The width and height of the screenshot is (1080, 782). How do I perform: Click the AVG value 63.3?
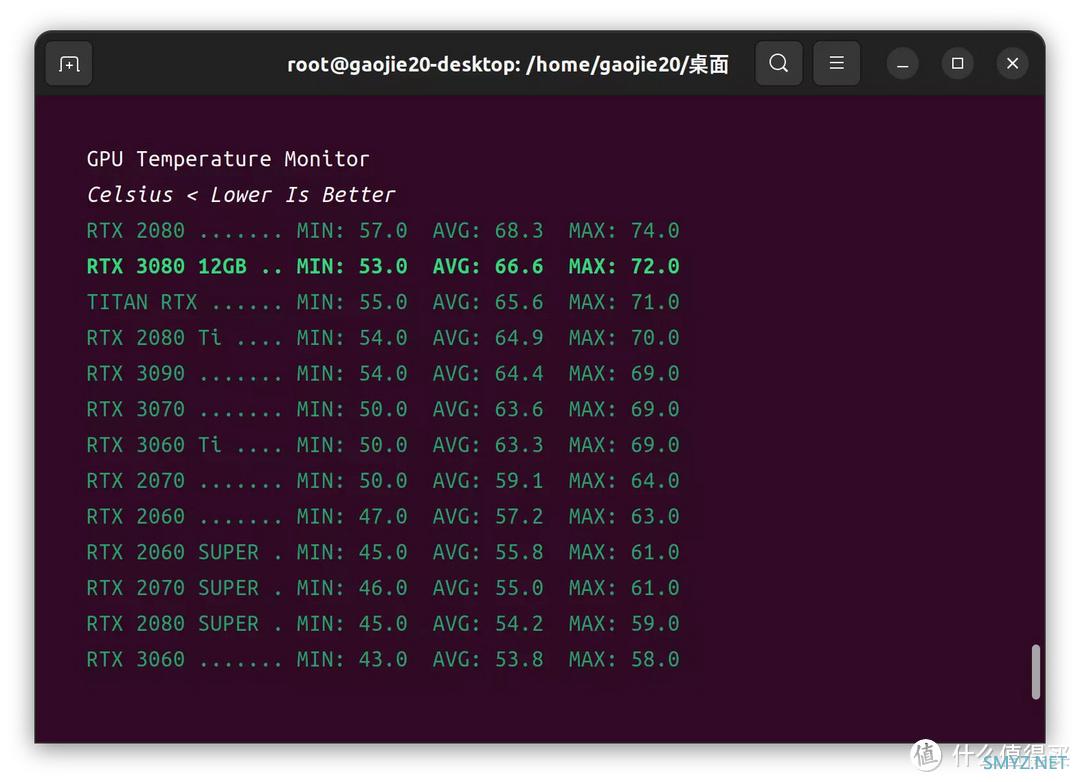point(519,446)
